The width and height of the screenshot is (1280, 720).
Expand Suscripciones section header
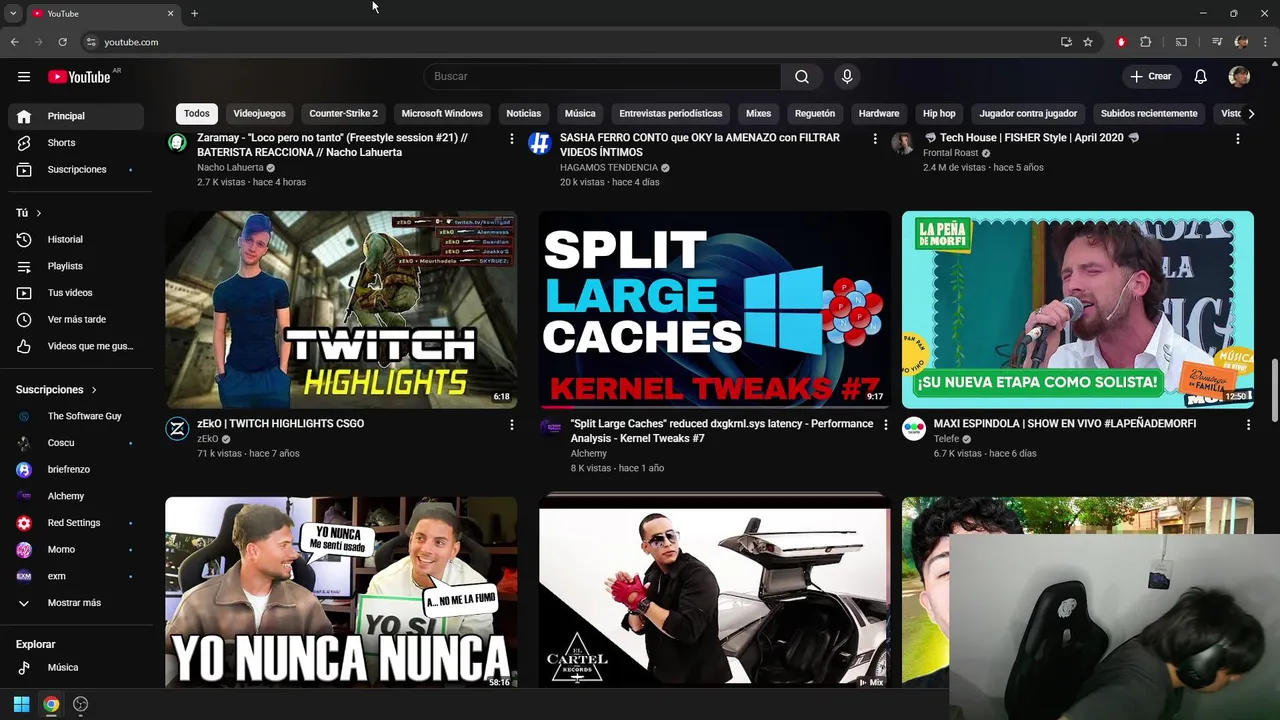(x=57, y=389)
